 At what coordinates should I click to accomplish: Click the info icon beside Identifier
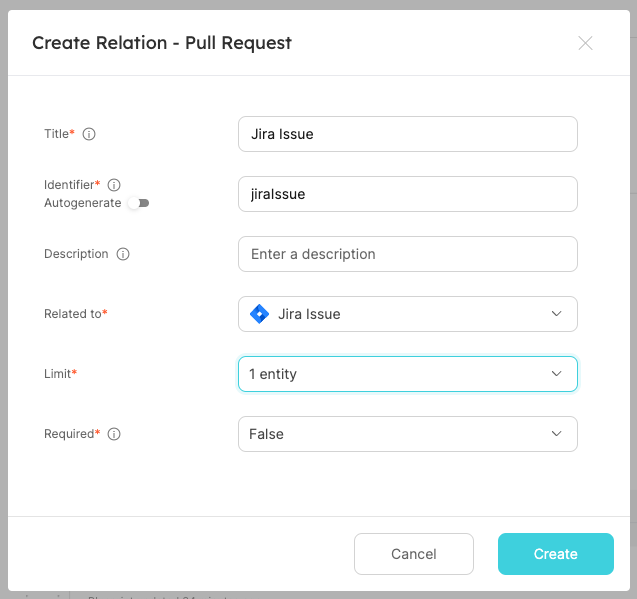[x=114, y=185]
